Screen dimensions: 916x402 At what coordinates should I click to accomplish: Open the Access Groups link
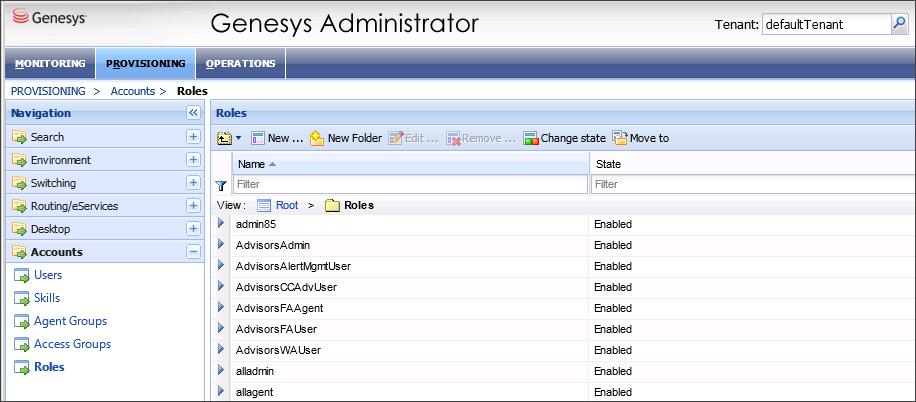[x=72, y=344]
